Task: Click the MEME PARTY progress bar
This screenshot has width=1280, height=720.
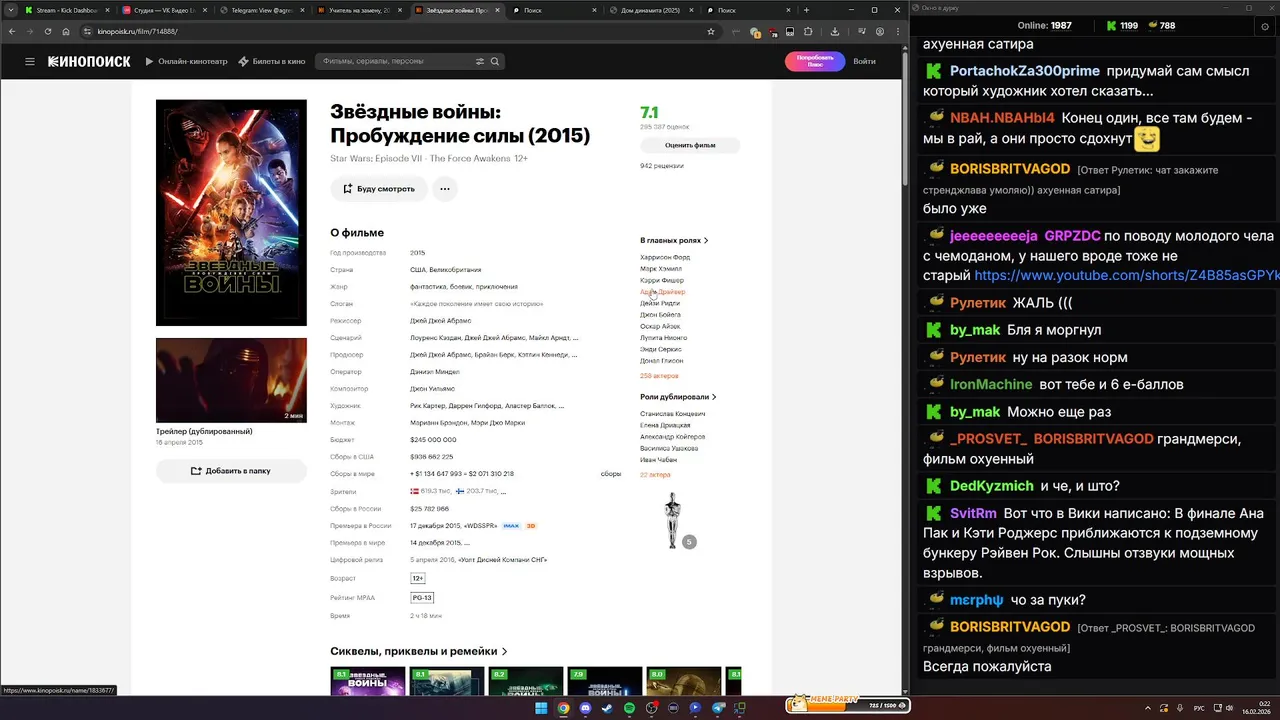Action: pos(849,704)
